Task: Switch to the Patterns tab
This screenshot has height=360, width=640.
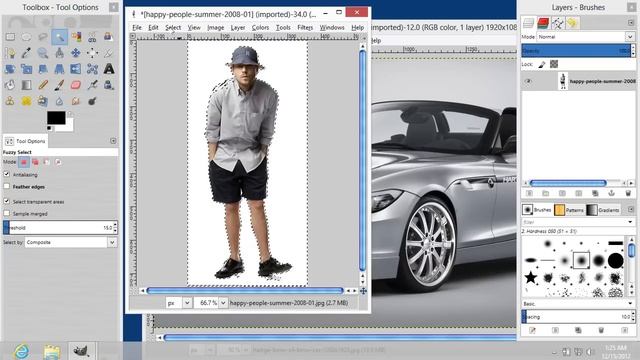Action: click(569, 210)
